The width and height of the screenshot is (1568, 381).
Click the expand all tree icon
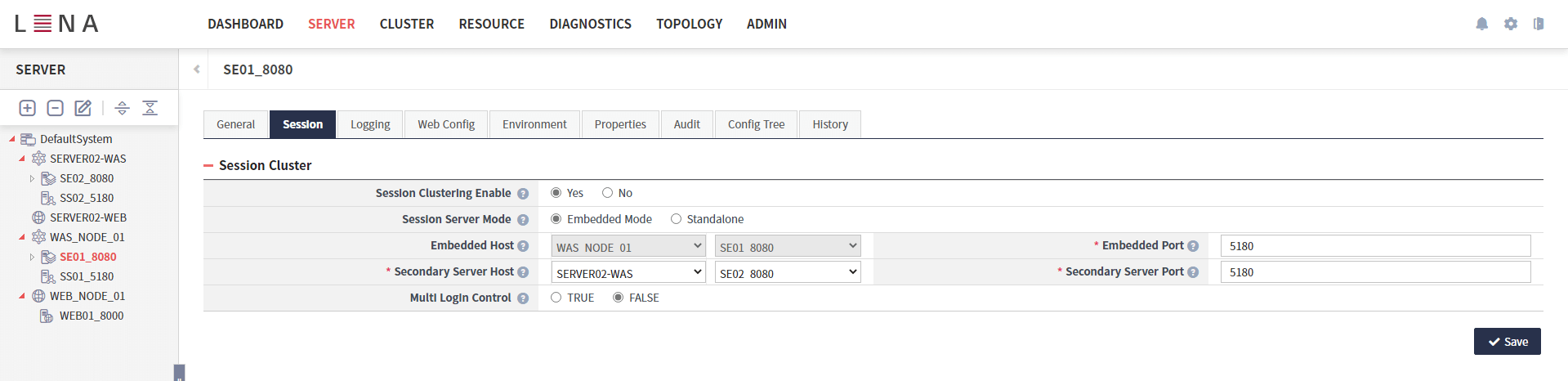[122, 108]
